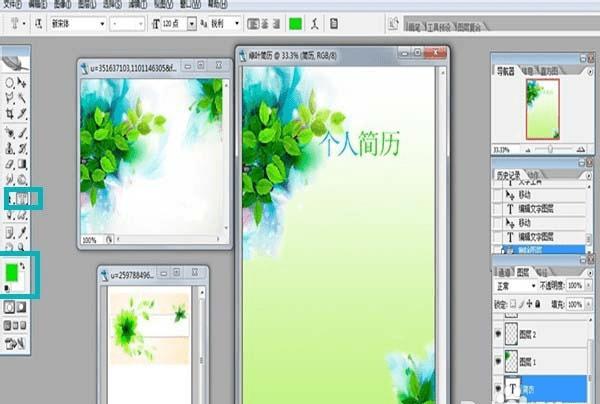Viewport: 600px width, 404px height.
Task: Align text left in options bar
Action: (x=253, y=24)
